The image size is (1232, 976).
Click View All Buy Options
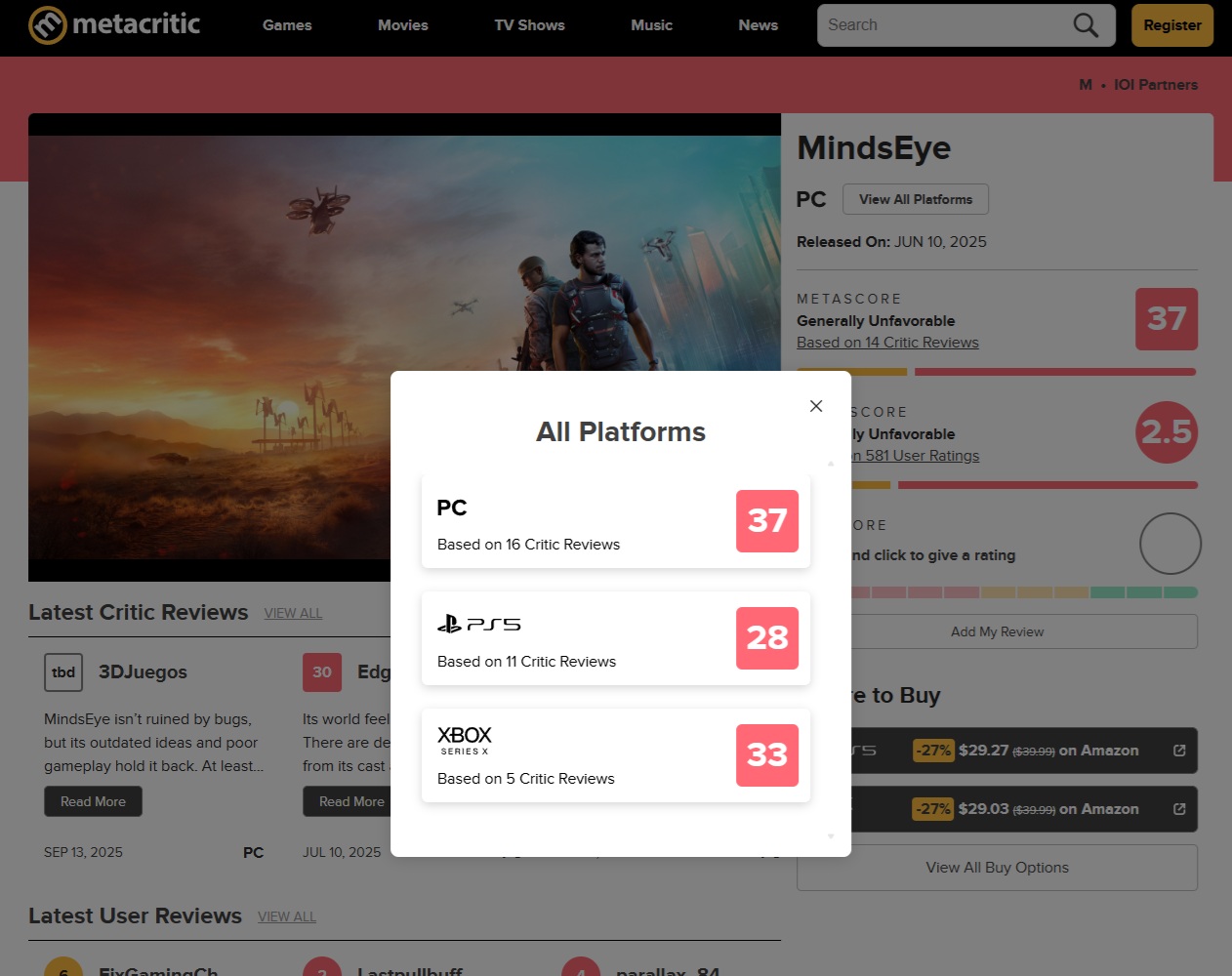pyautogui.click(x=997, y=868)
